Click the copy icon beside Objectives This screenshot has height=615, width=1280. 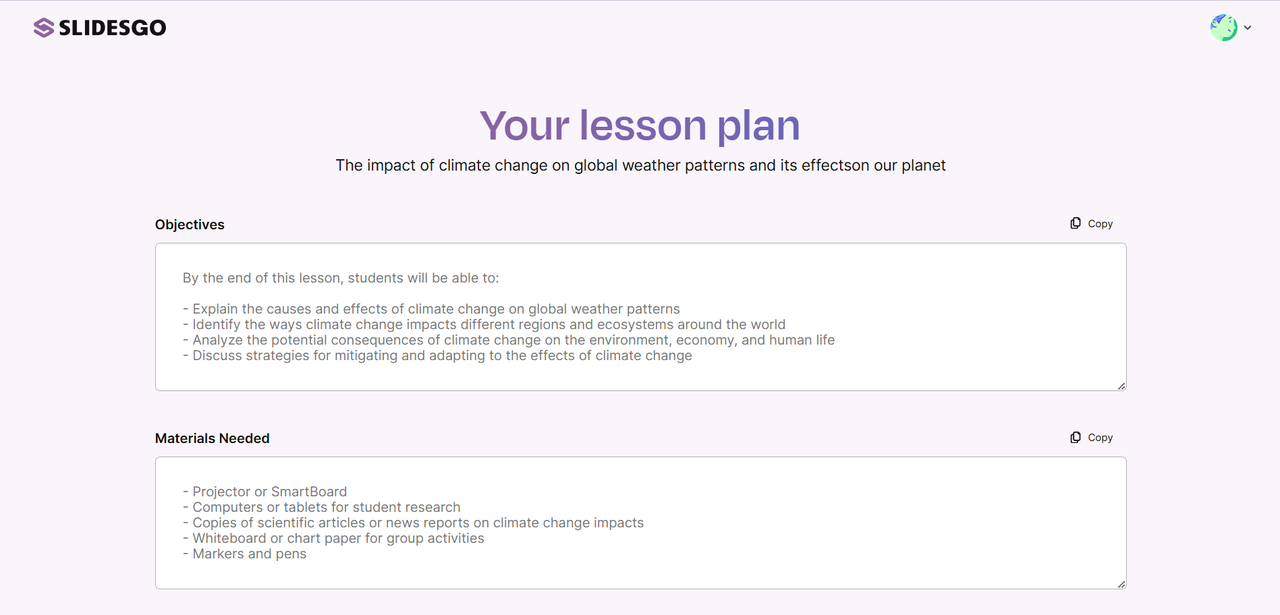click(x=1076, y=224)
